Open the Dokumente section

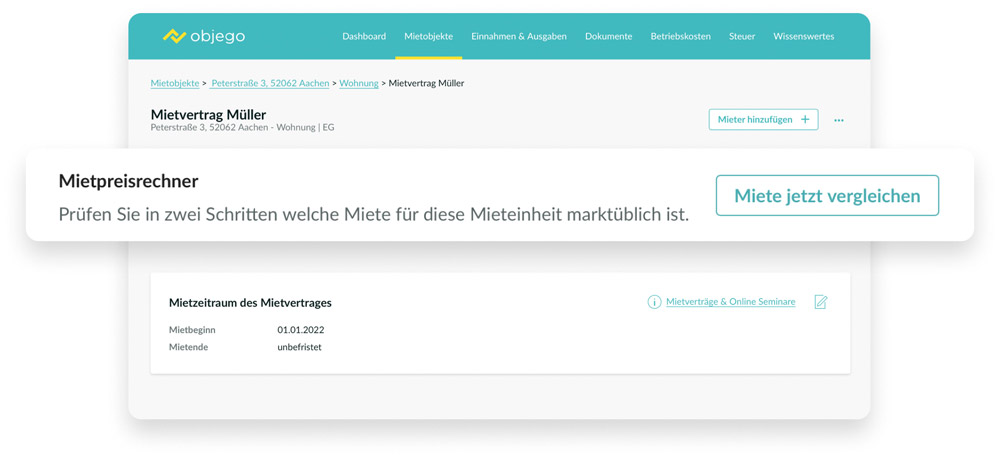coord(608,37)
